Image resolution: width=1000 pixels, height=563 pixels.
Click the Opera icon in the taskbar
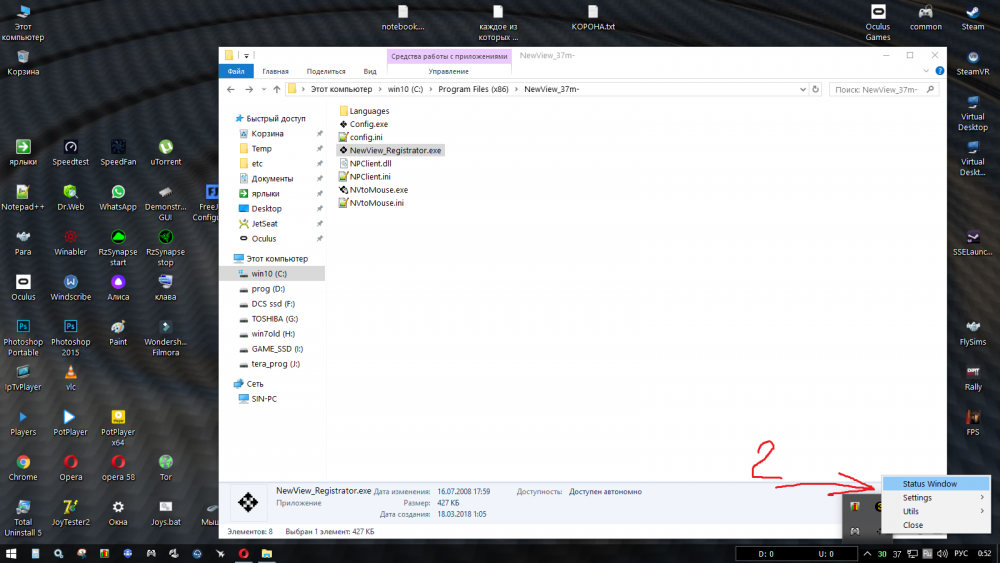[244, 553]
